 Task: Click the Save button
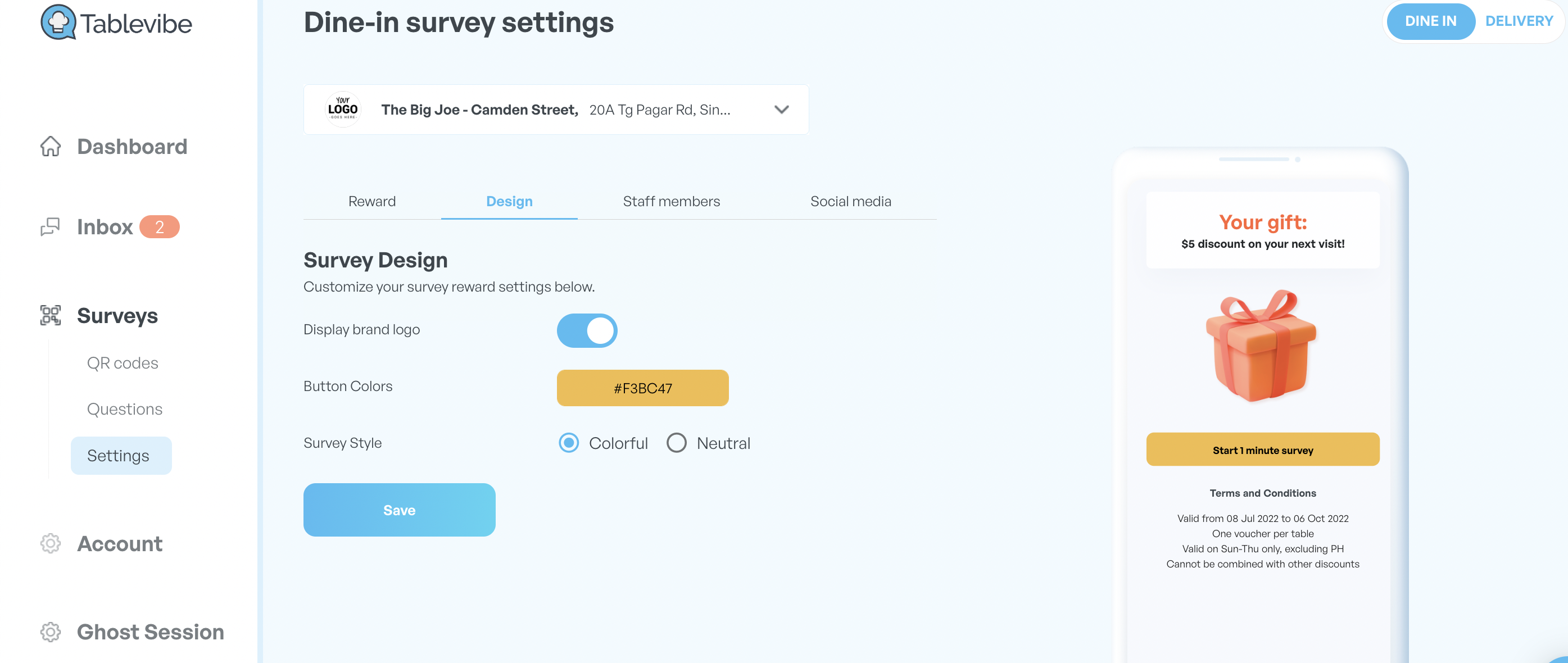pos(399,510)
